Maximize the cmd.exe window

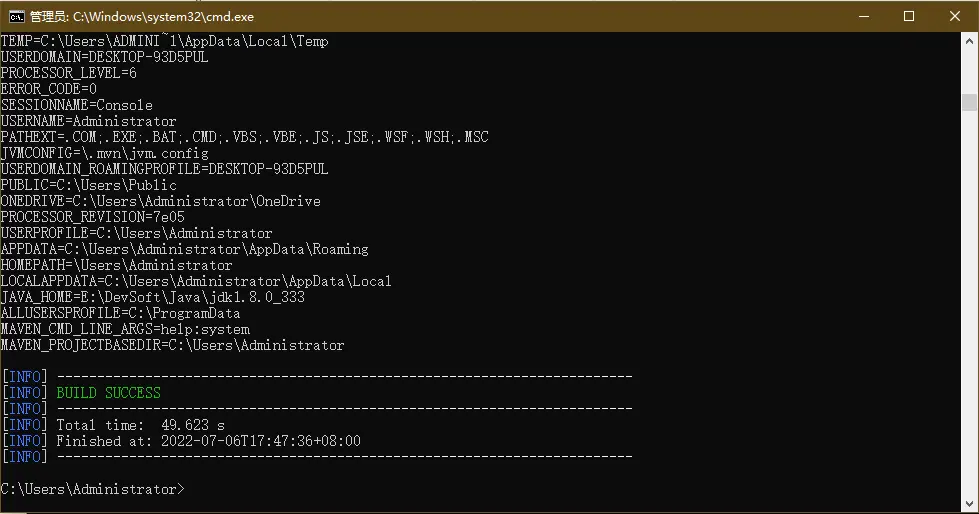(909, 16)
